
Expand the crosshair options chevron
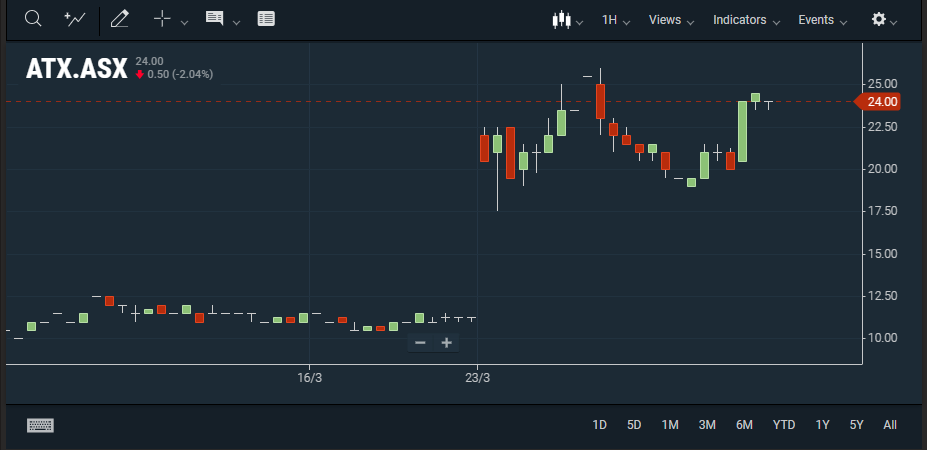point(184,22)
